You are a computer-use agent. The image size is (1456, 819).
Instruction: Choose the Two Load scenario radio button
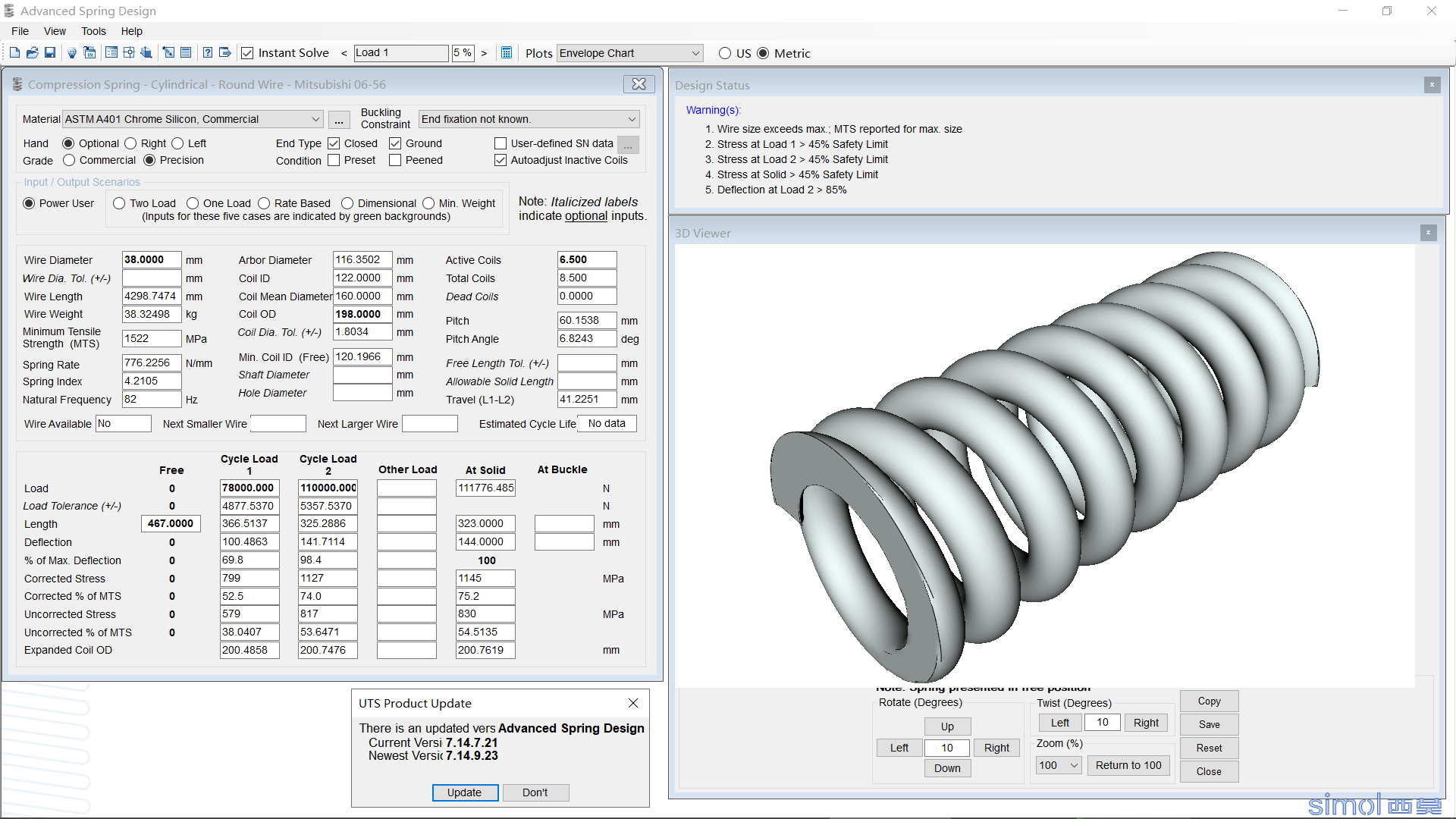[x=119, y=203]
